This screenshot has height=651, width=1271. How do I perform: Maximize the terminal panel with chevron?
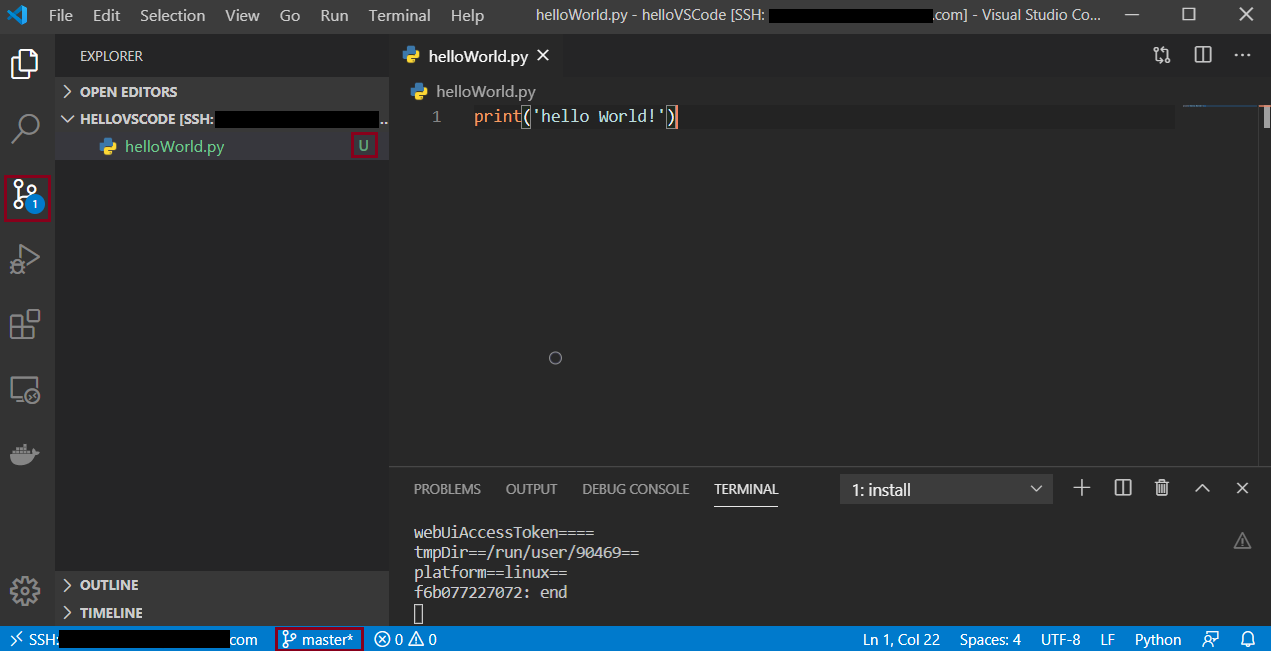click(x=1202, y=488)
